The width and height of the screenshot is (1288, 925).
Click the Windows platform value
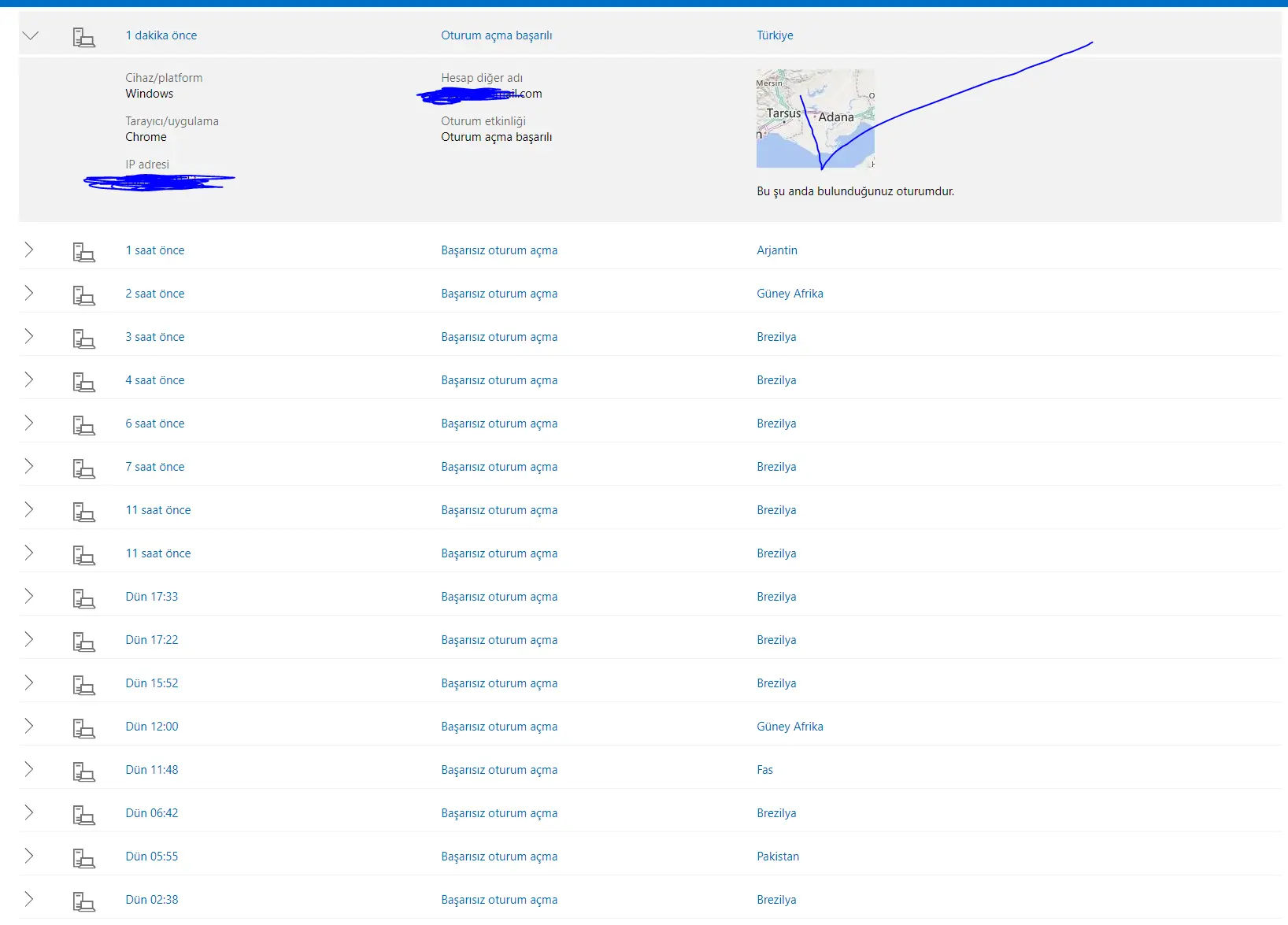coord(150,94)
